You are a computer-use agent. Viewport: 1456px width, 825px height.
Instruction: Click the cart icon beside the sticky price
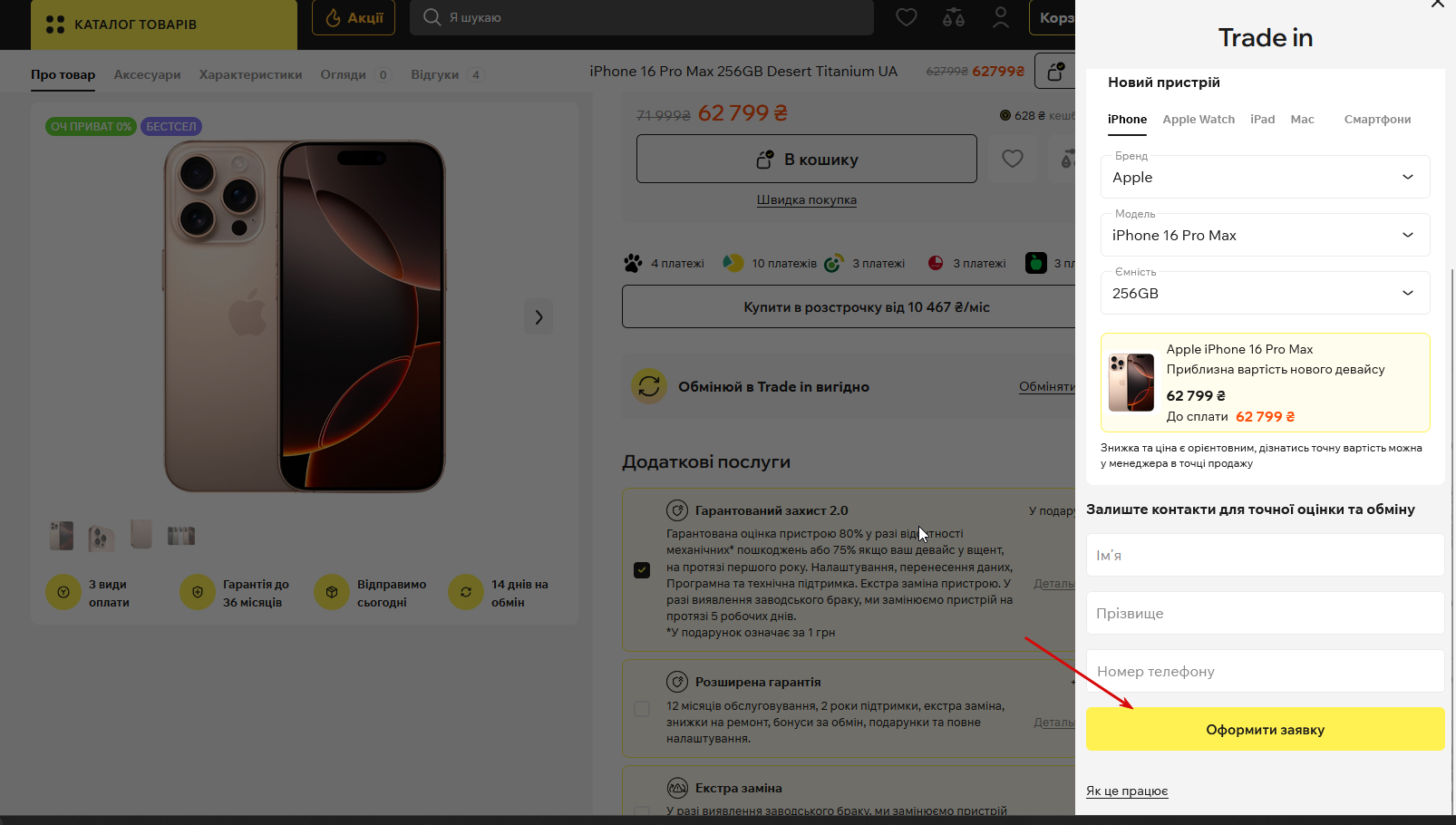click(1055, 72)
